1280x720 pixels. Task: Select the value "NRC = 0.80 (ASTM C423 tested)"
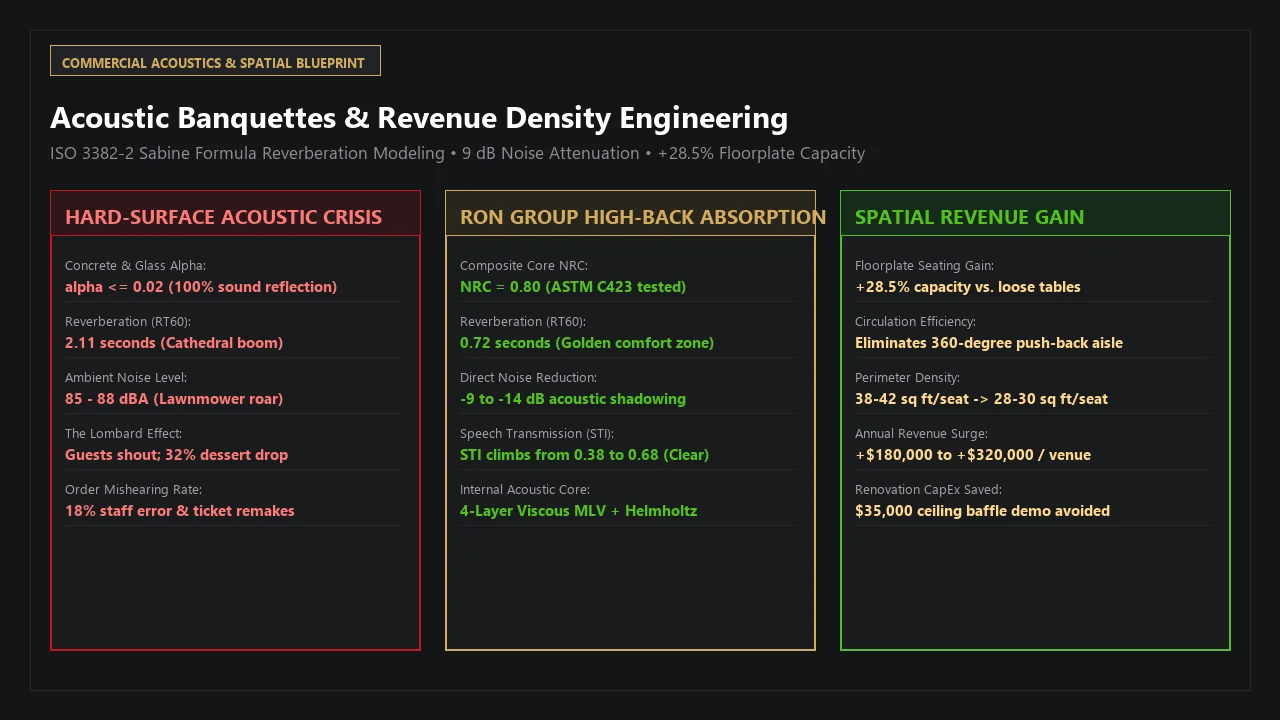tap(573, 287)
